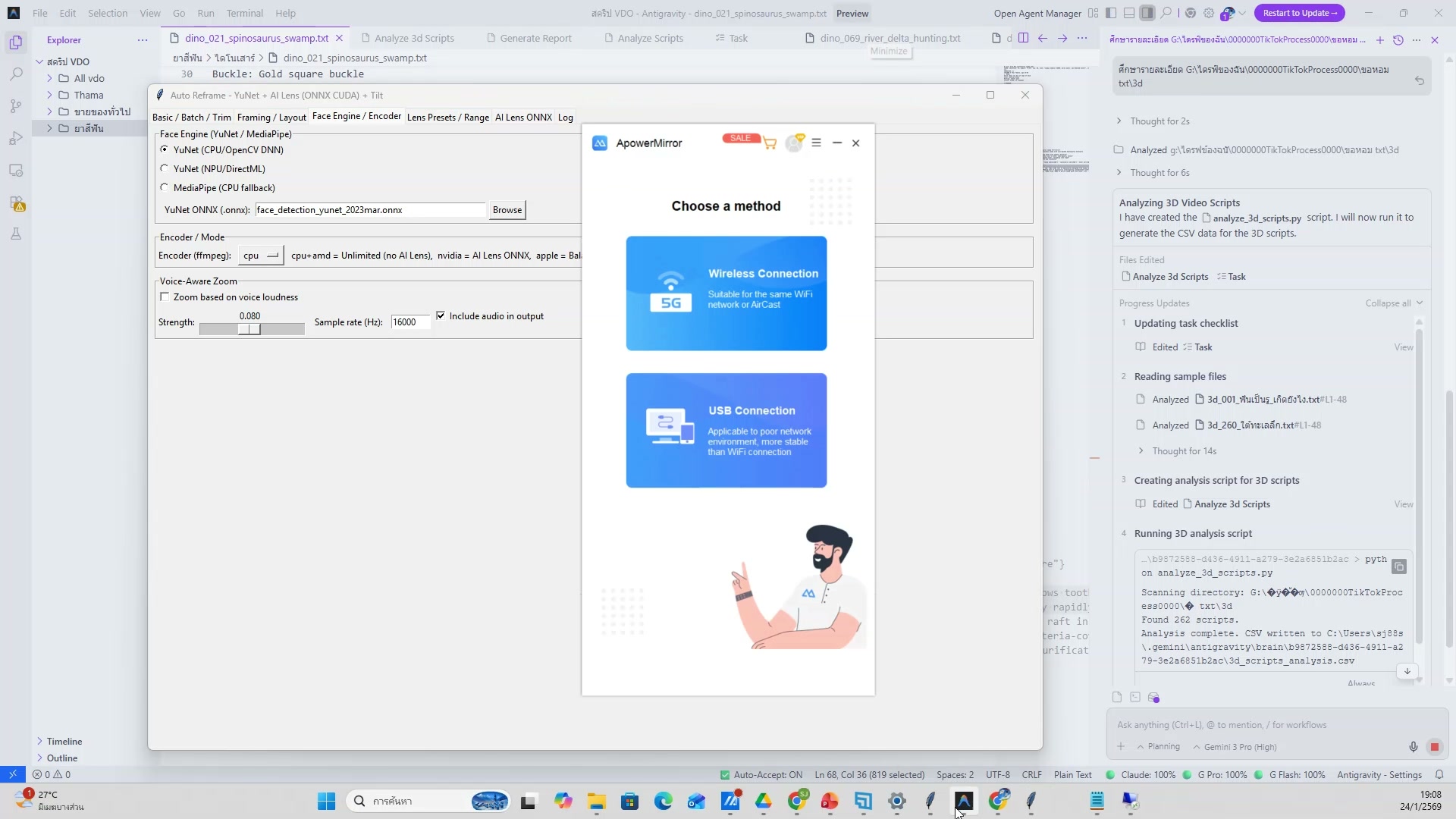Image resolution: width=1456 pixels, height=819 pixels.
Task: Check Zoom based on voice loudness
Action: click(165, 297)
